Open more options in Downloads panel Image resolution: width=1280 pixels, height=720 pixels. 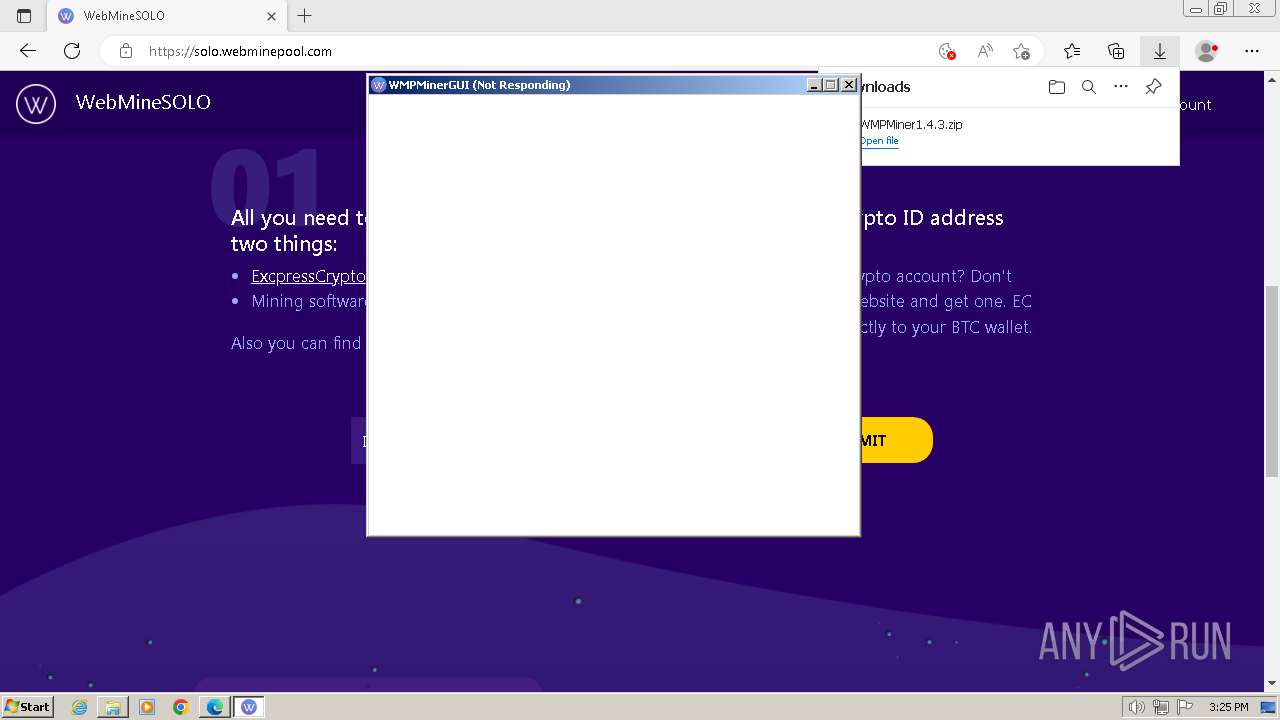pyautogui.click(x=1121, y=87)
